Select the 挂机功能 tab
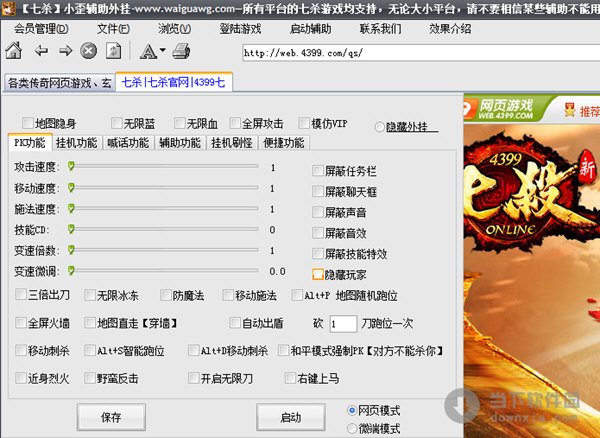This screenshot has height=438, width=600. [77, 143]
